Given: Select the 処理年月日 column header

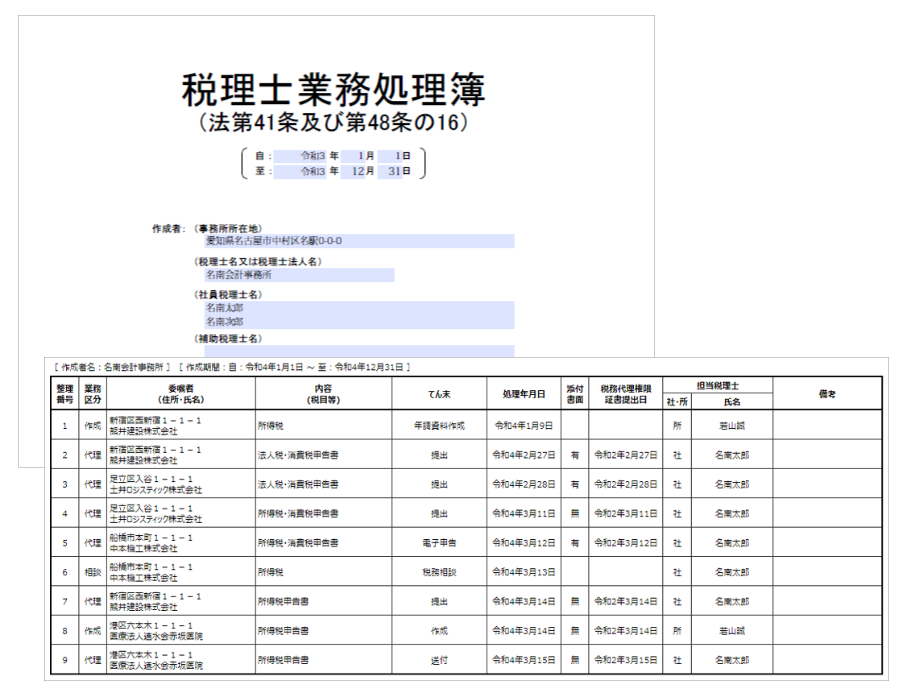Looking at the screenshot, I should pos(524,394).
